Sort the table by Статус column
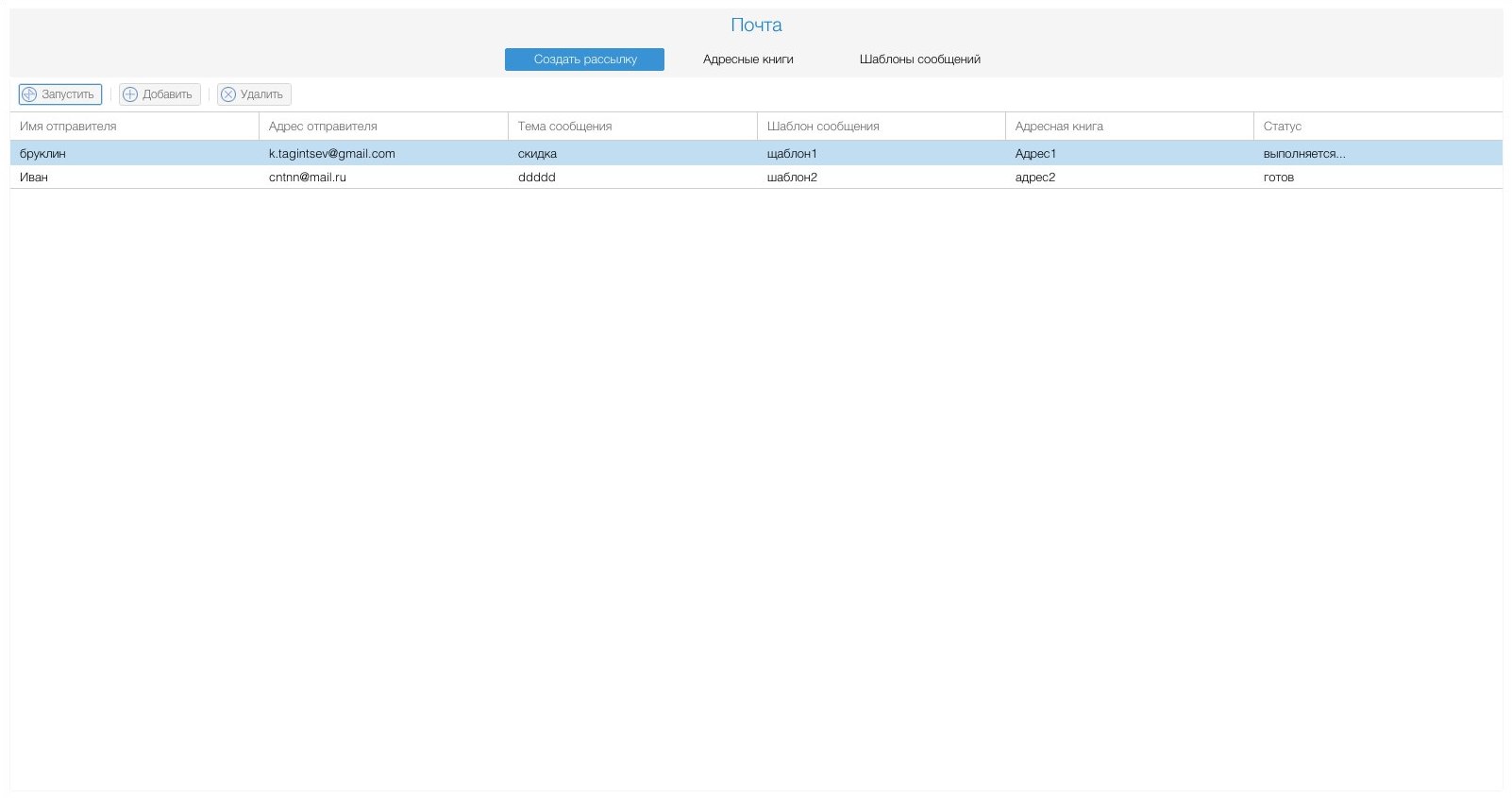Screen dimensions: 1512x798 coord(1282,127)
